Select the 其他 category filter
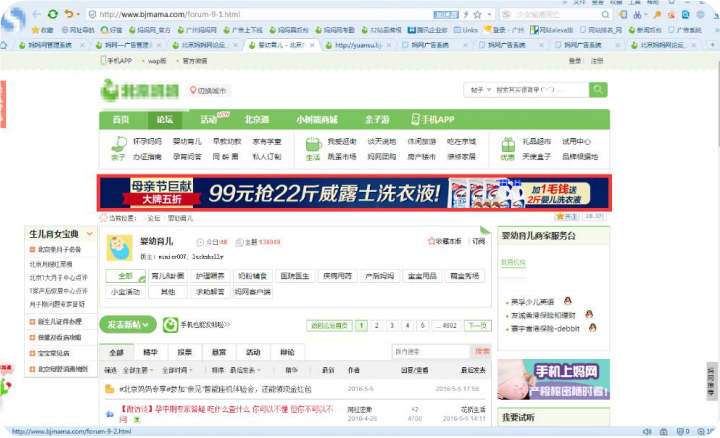 coord(168,292)
